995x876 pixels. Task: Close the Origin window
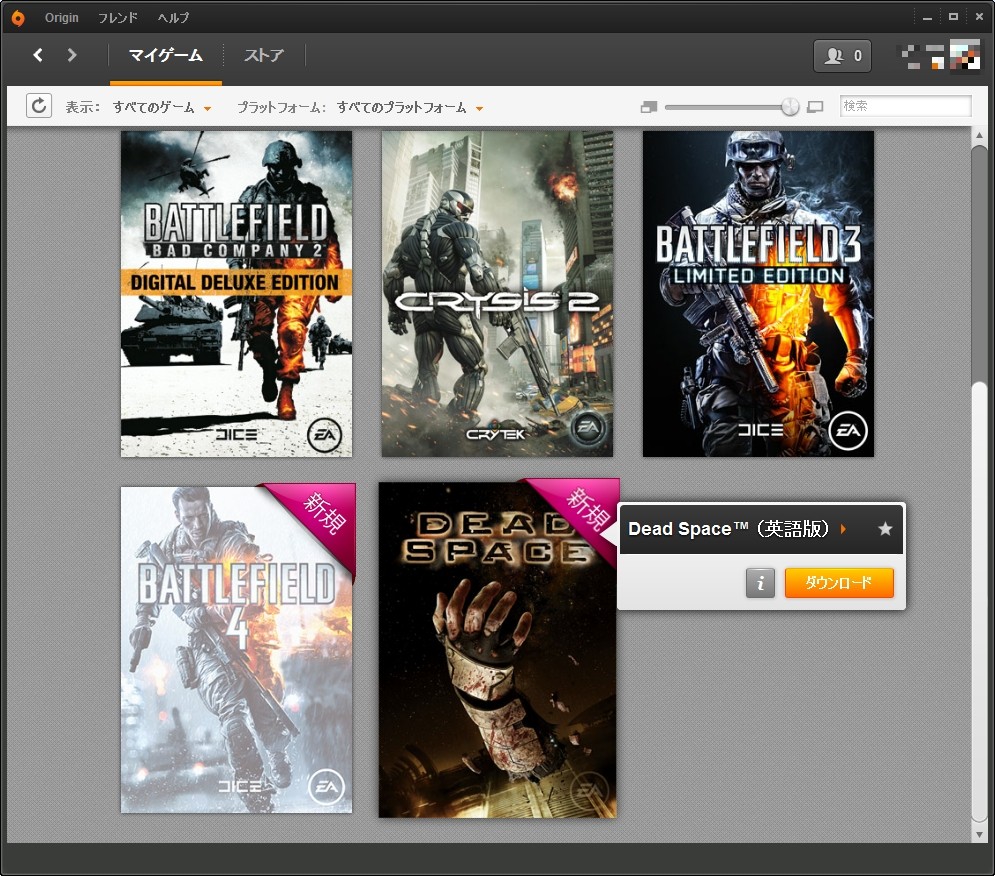click(979, 17)
